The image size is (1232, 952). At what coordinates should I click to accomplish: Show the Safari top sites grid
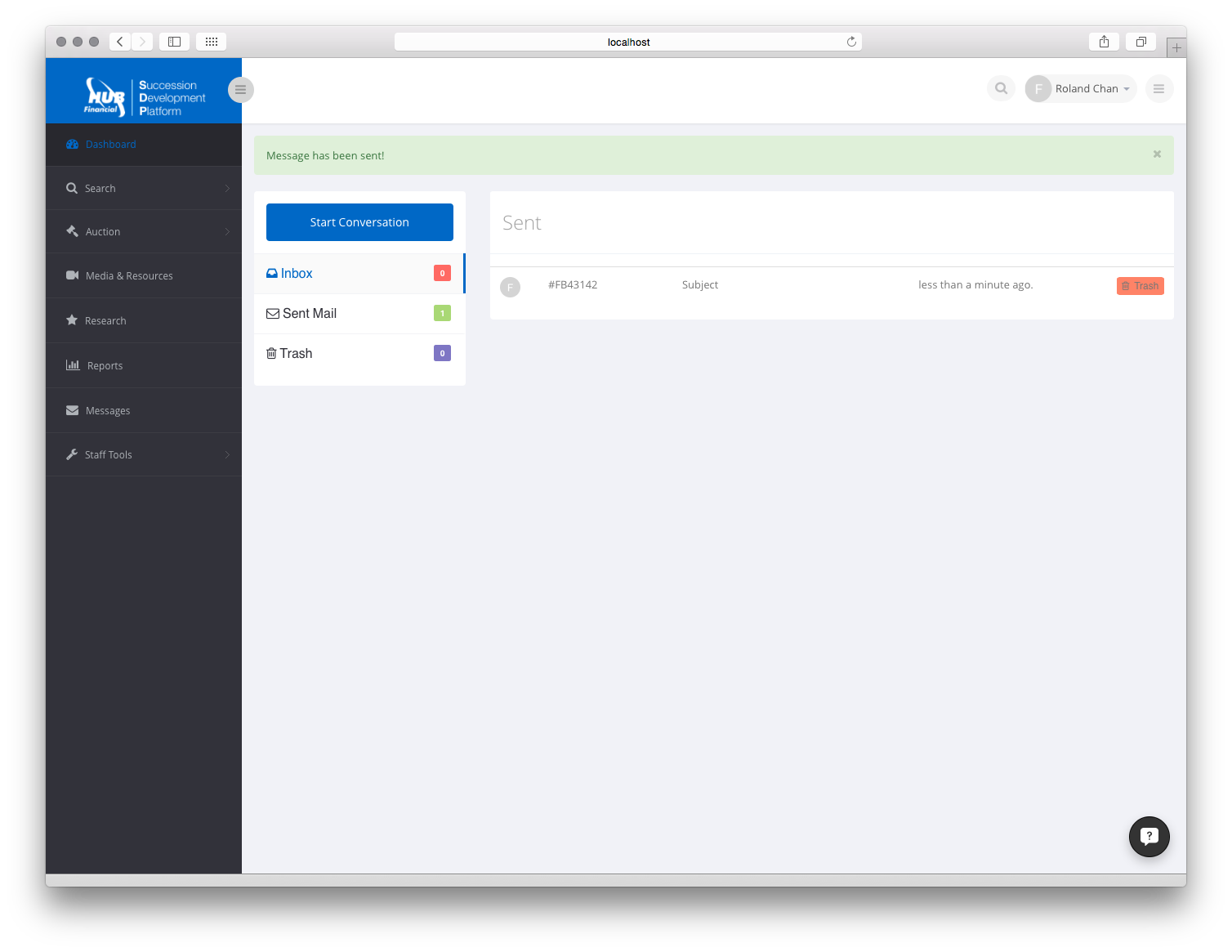tap(211, 42)
